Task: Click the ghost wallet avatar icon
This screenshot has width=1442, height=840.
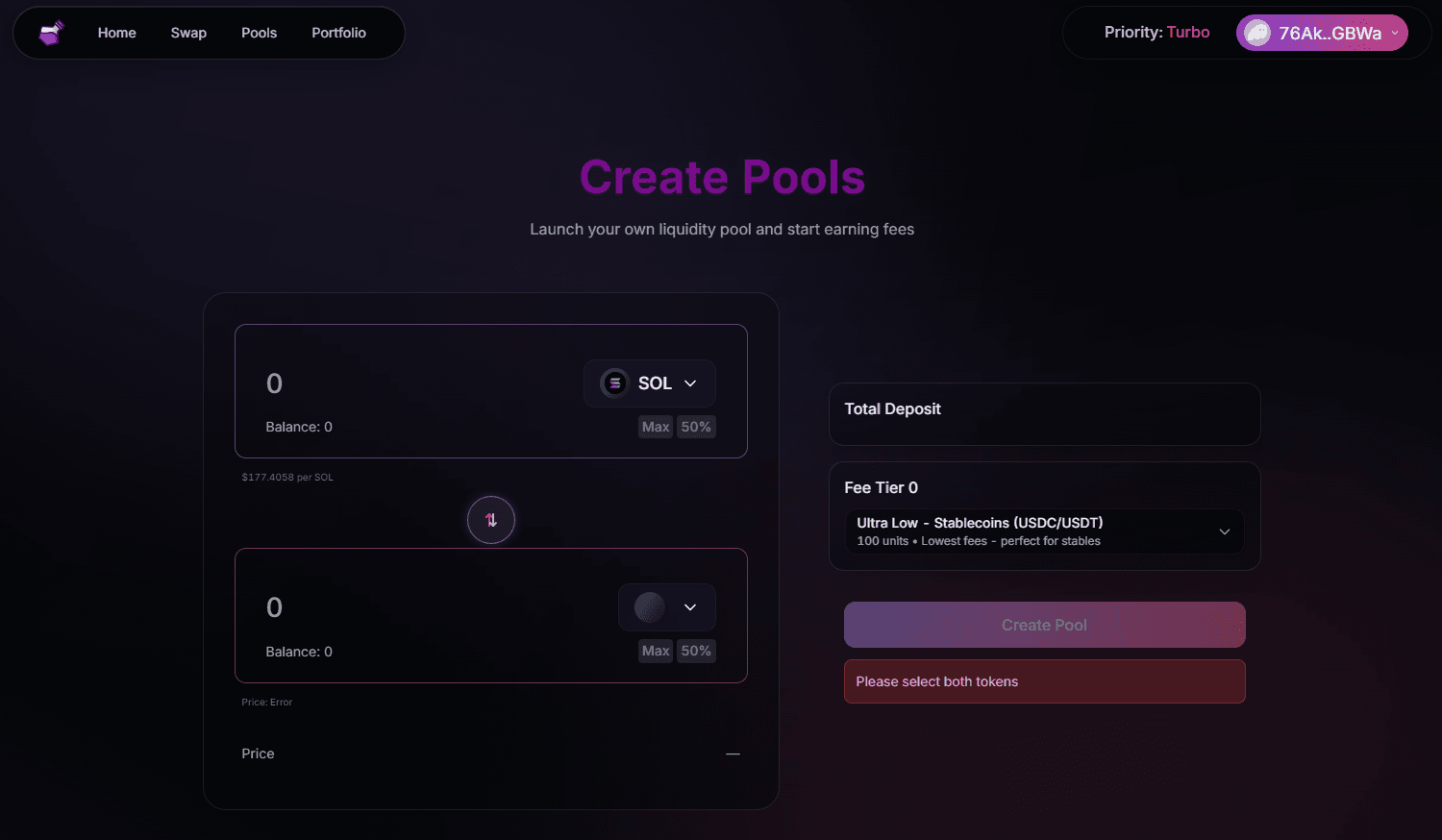Action: coord(1256,32)
